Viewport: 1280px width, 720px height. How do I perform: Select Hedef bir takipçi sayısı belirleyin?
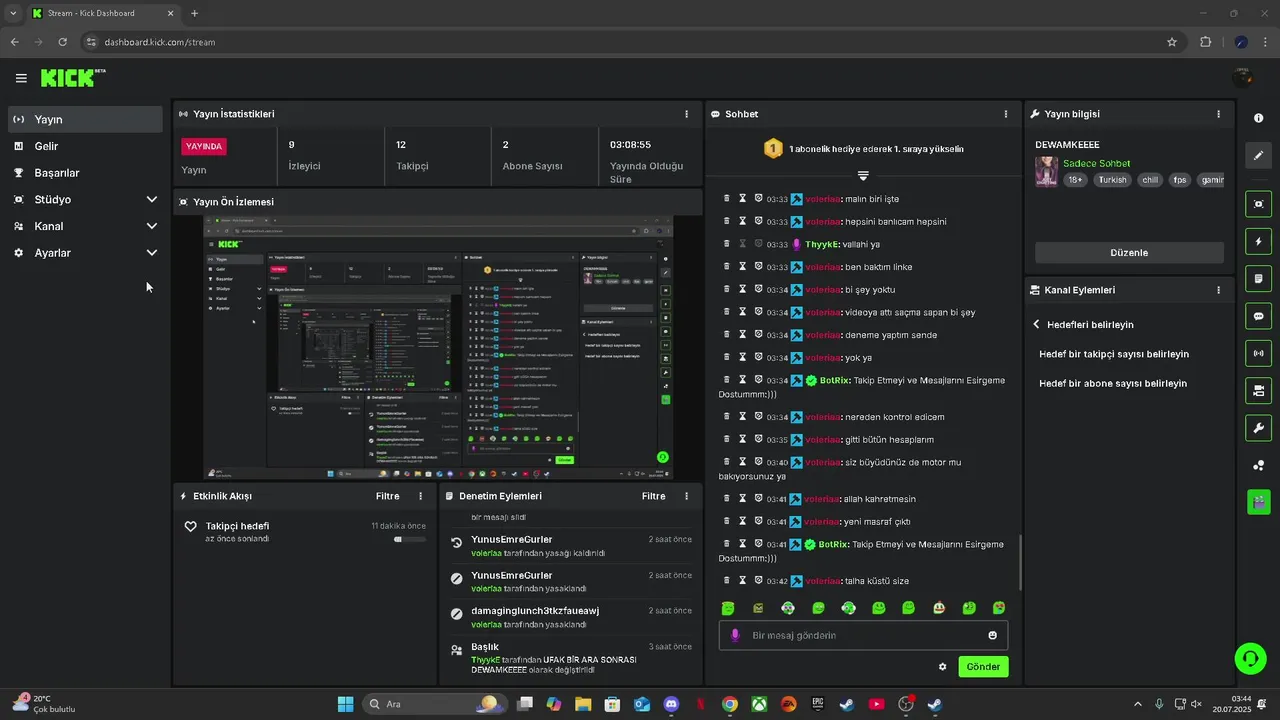[x=1114, y=354]
